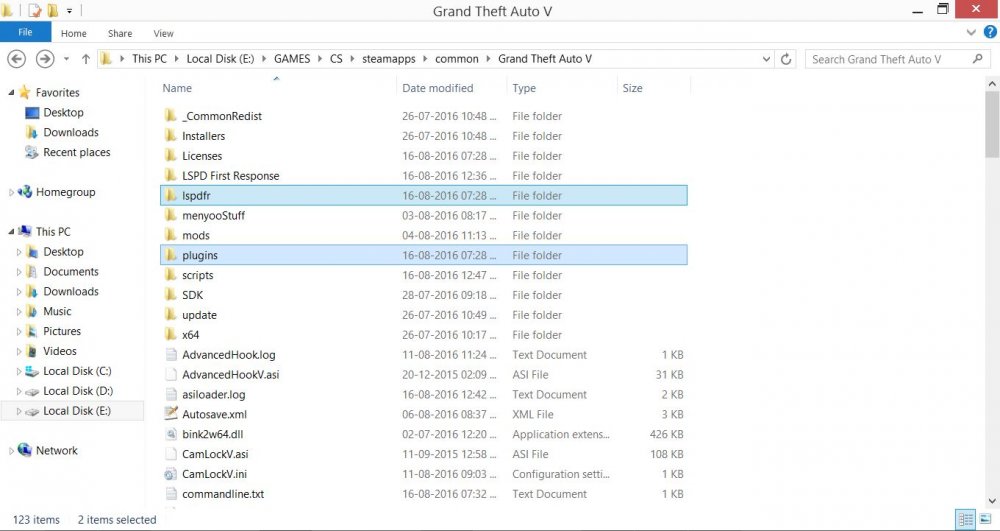Screen dimensions: 1000x531
Task: Select the lspdfr folder icon
Action: (x=170, y=195)
